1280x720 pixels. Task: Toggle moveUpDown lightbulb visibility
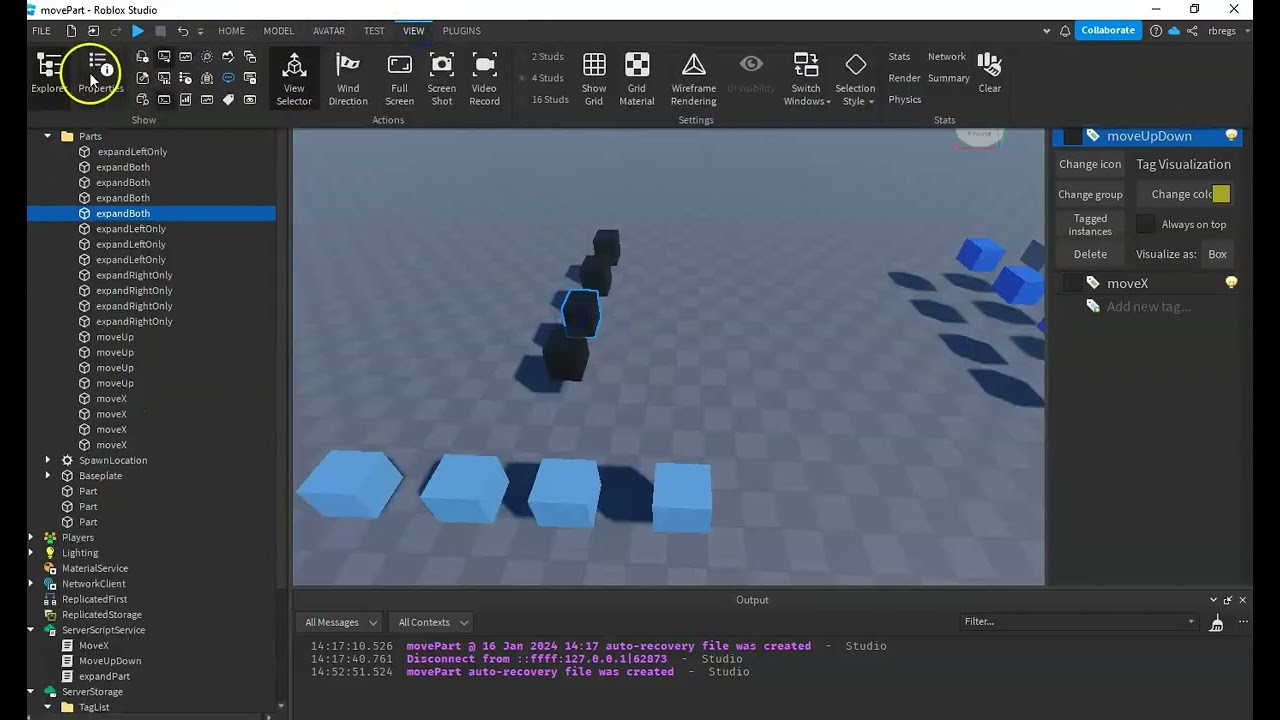1231,136
